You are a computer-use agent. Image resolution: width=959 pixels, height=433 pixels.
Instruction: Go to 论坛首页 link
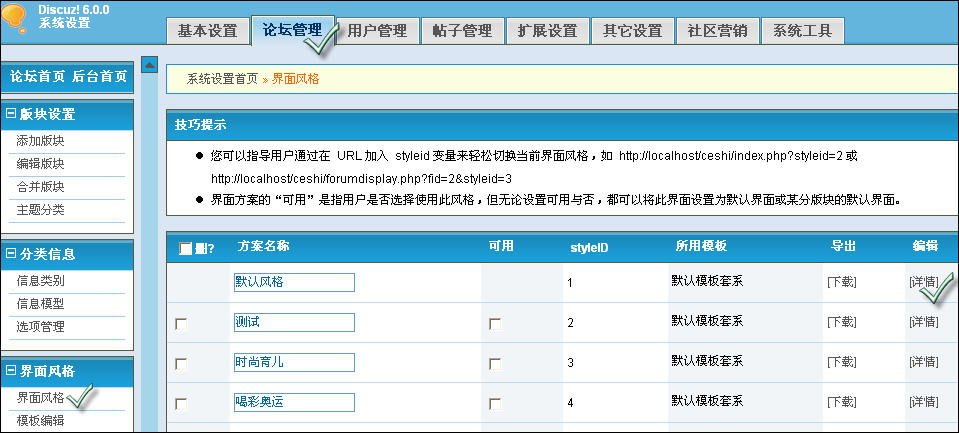click(37, 76)
